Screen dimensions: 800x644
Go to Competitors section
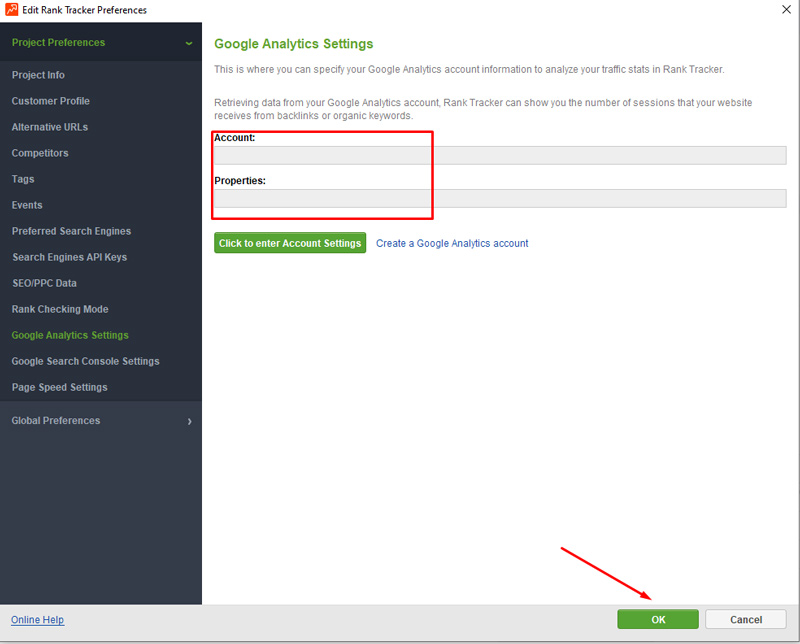(40, 153)
